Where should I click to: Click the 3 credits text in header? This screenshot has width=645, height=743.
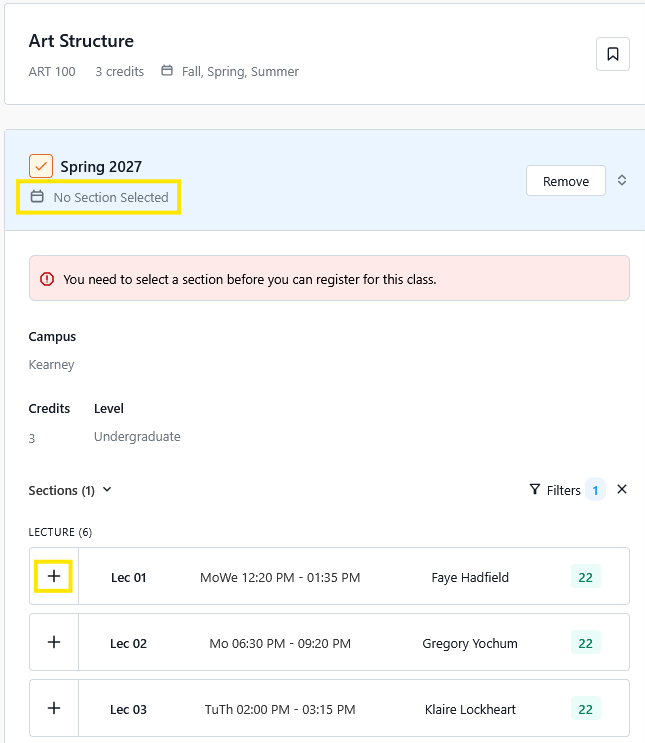[119, 72]
